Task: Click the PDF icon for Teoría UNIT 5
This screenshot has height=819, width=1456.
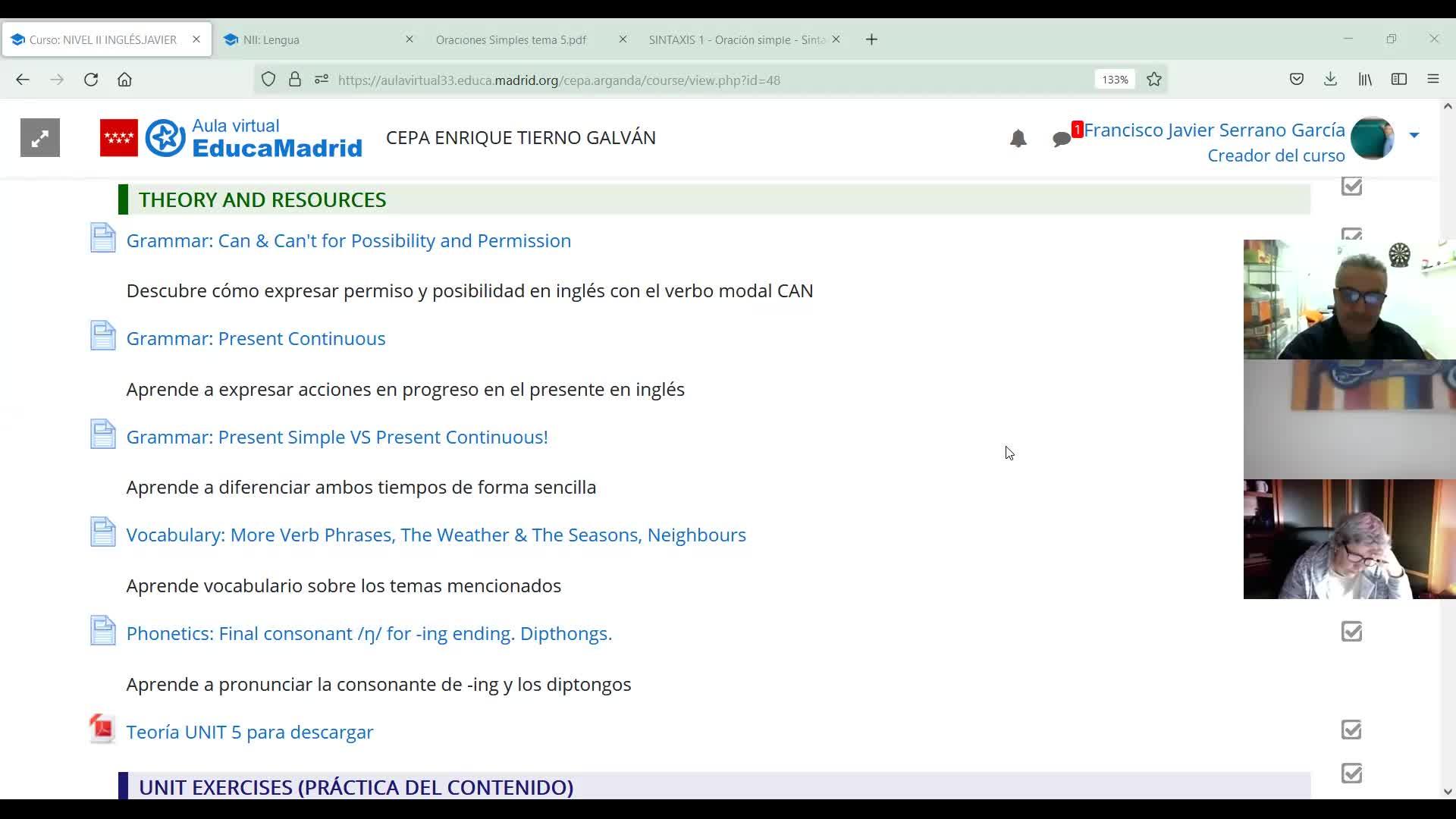Action: [x=102, y=730]
